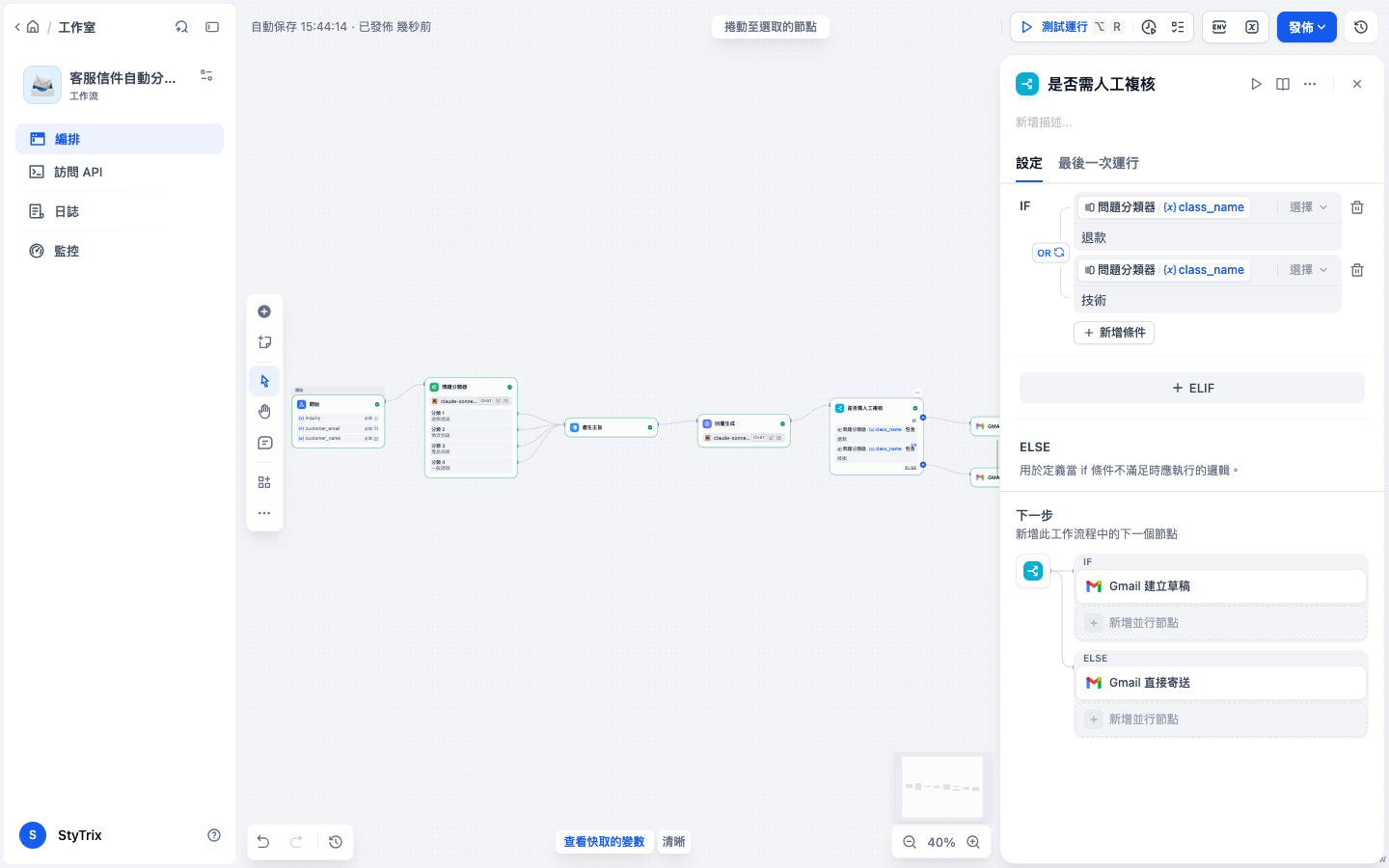This screenshot has height=868, width=1389.
Task: Click the redo arrow
Action: pos(297,842)
